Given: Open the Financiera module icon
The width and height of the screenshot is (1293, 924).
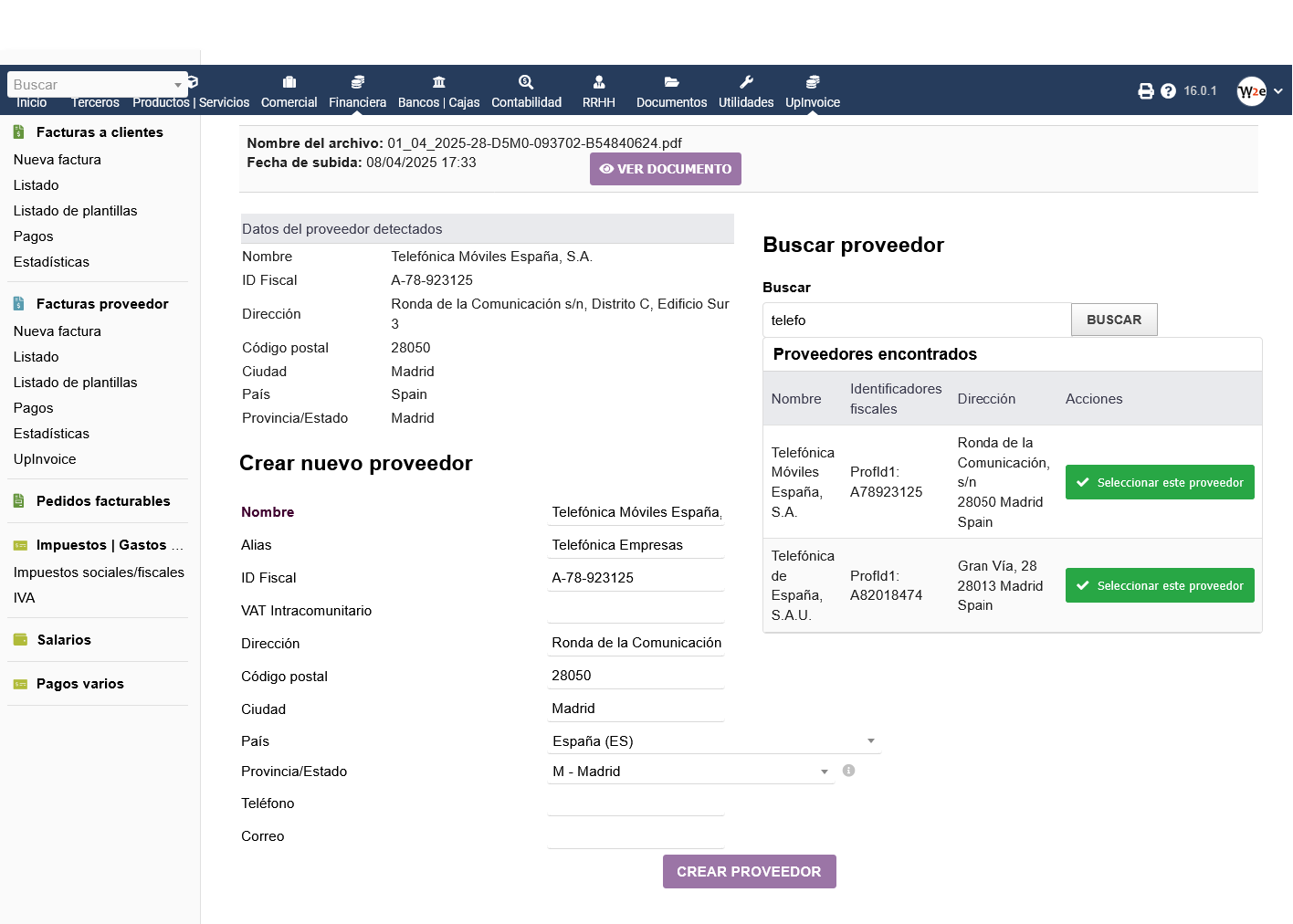Looking at the screenshot, I should [x=358, y=82].
